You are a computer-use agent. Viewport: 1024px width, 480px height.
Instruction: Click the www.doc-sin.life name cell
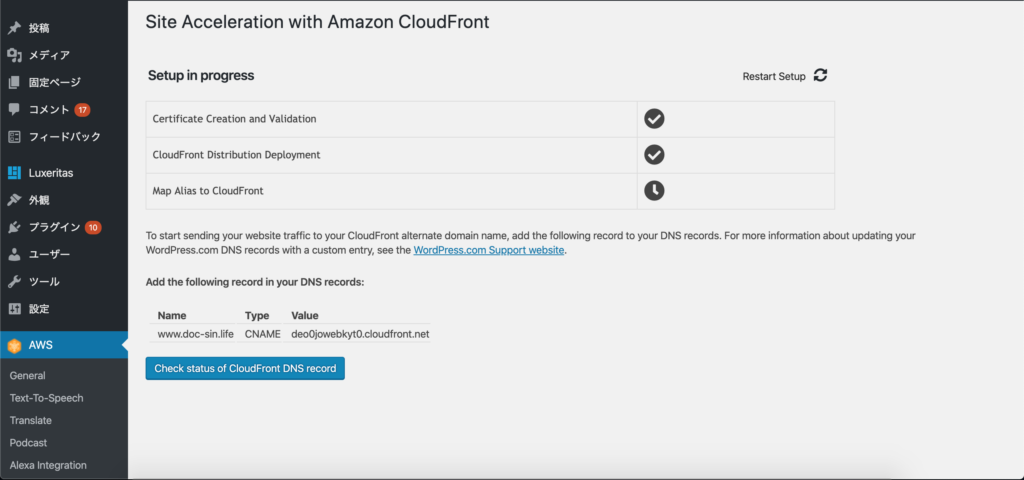coord(195,334)
